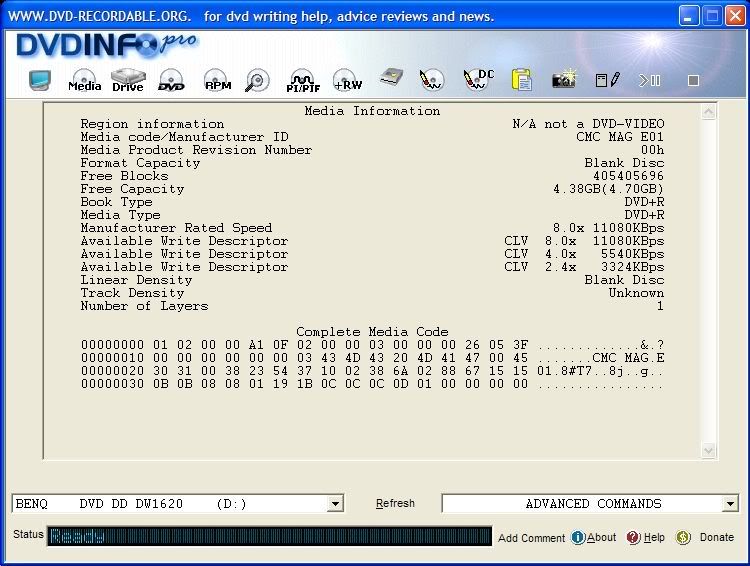Click the 'Region information' label
Viewport: 750px width, 566px height.
tap(152, 124)
